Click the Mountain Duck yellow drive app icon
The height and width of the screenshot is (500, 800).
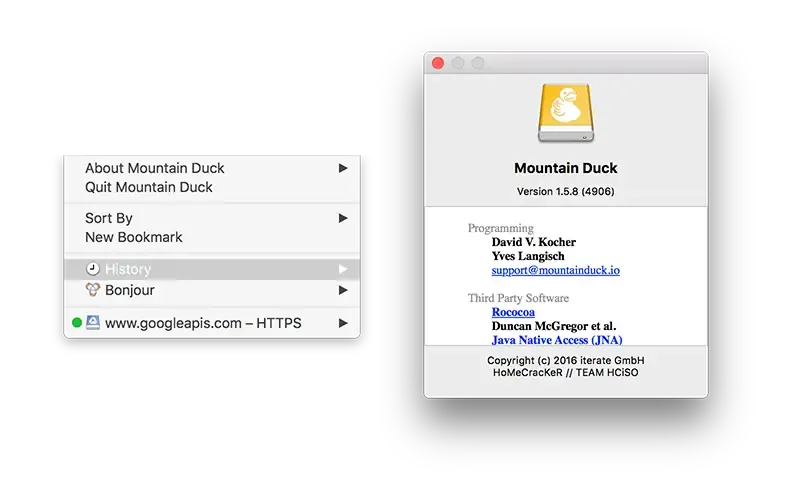566,113
